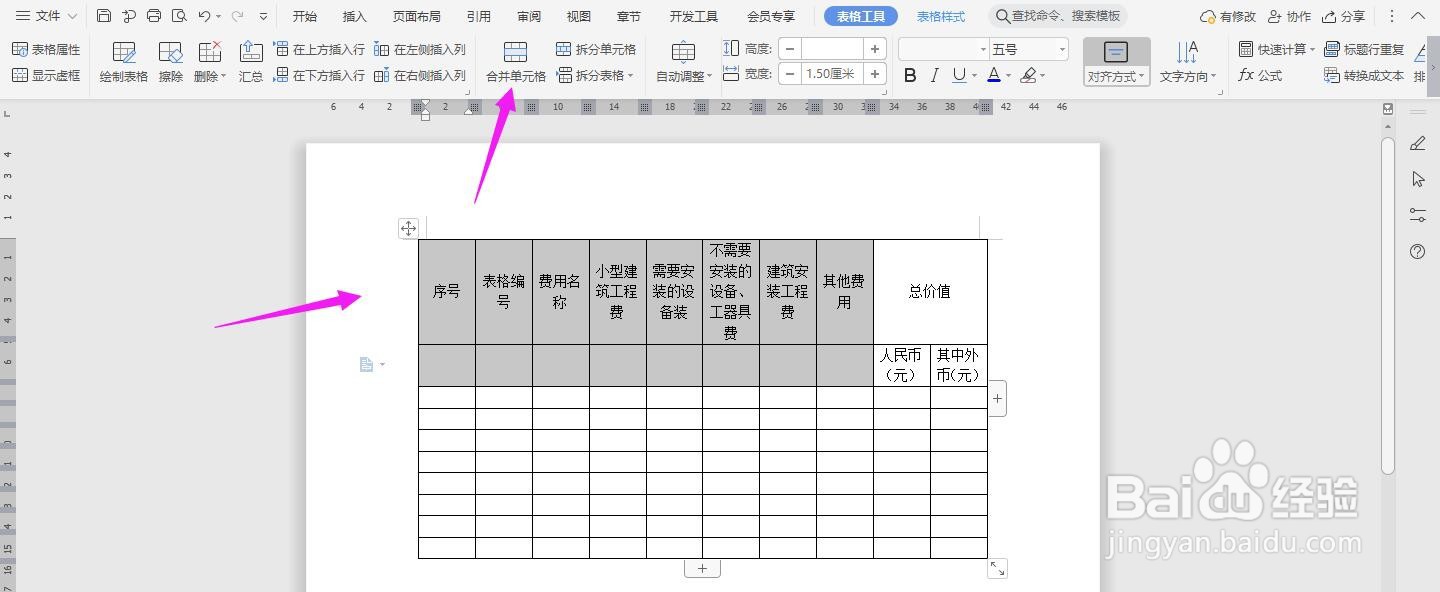The image size is (1440, 592).
Task: Insert a formula with the fx 公式 icon
Action: pos(1262,74)
